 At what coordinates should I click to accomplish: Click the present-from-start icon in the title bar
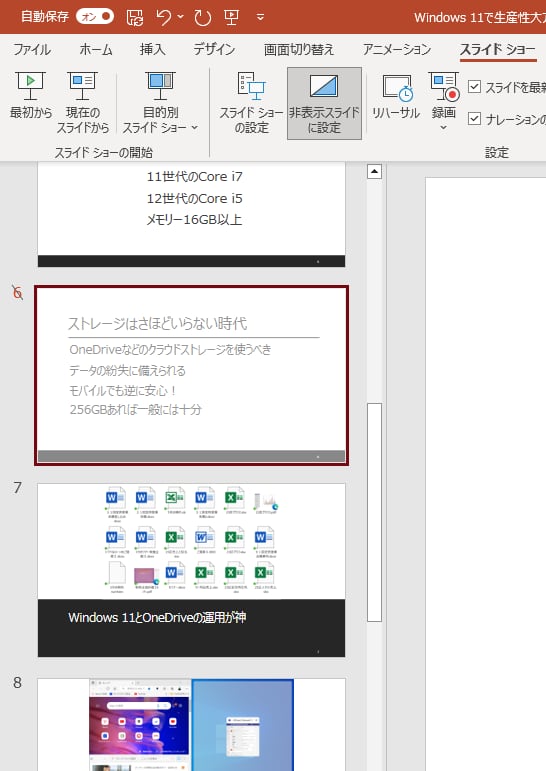tap(231, 17)
